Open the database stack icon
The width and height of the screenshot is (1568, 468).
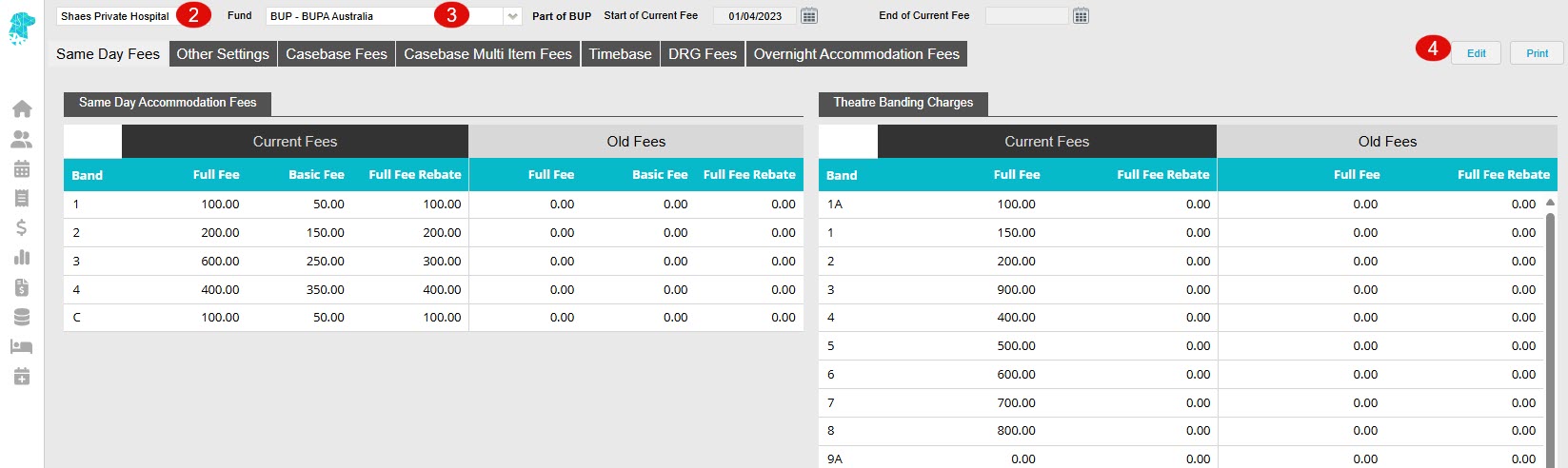pyautogui.click(x=21, y=318)
